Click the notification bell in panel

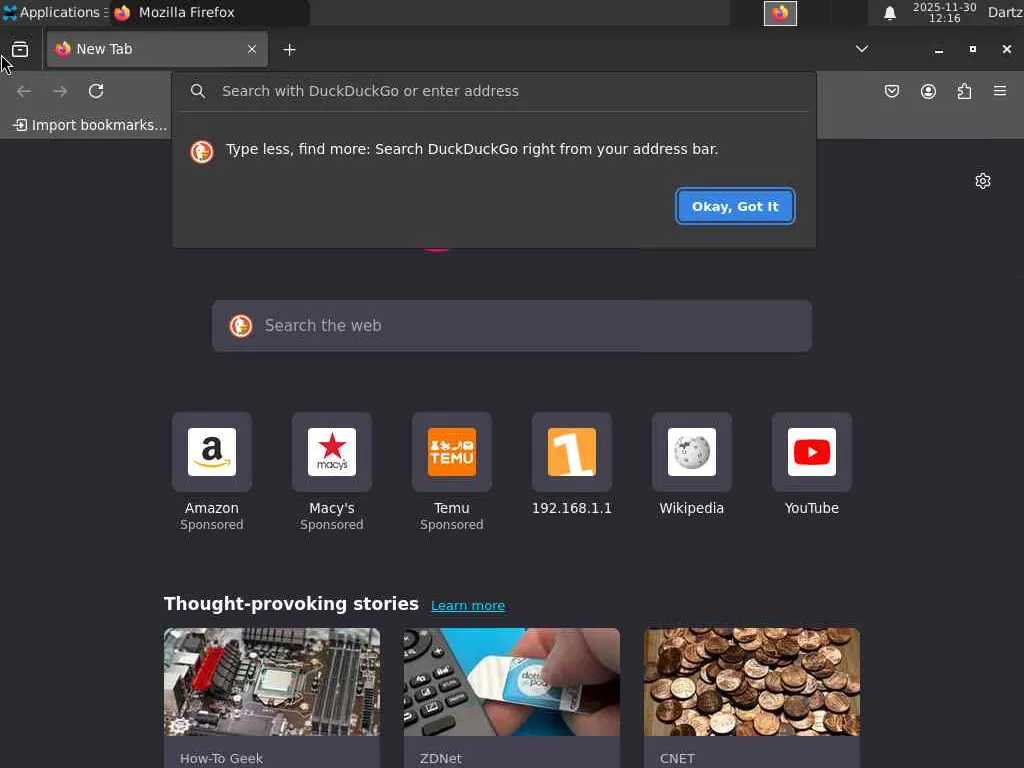[889, 13]
